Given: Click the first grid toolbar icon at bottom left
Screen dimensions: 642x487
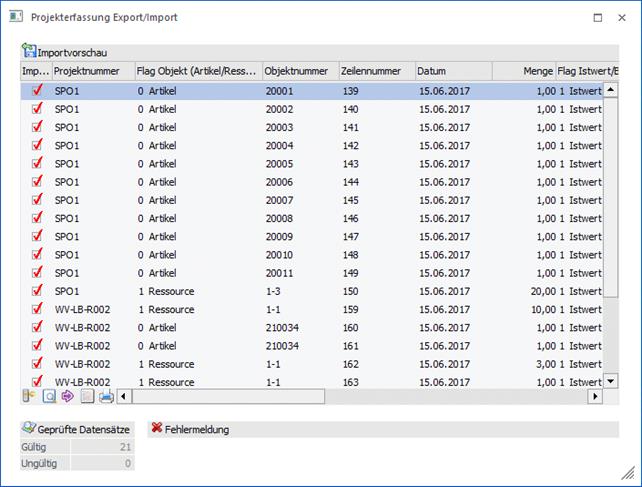Looking at the screenshot, I should coord(28,397).
